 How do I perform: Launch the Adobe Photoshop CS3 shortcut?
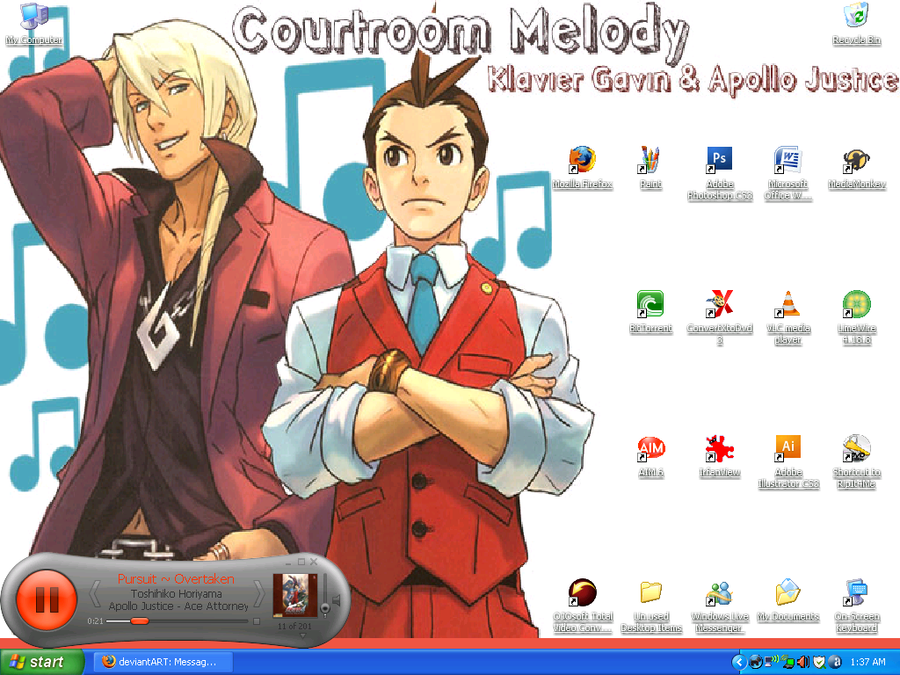720,173
